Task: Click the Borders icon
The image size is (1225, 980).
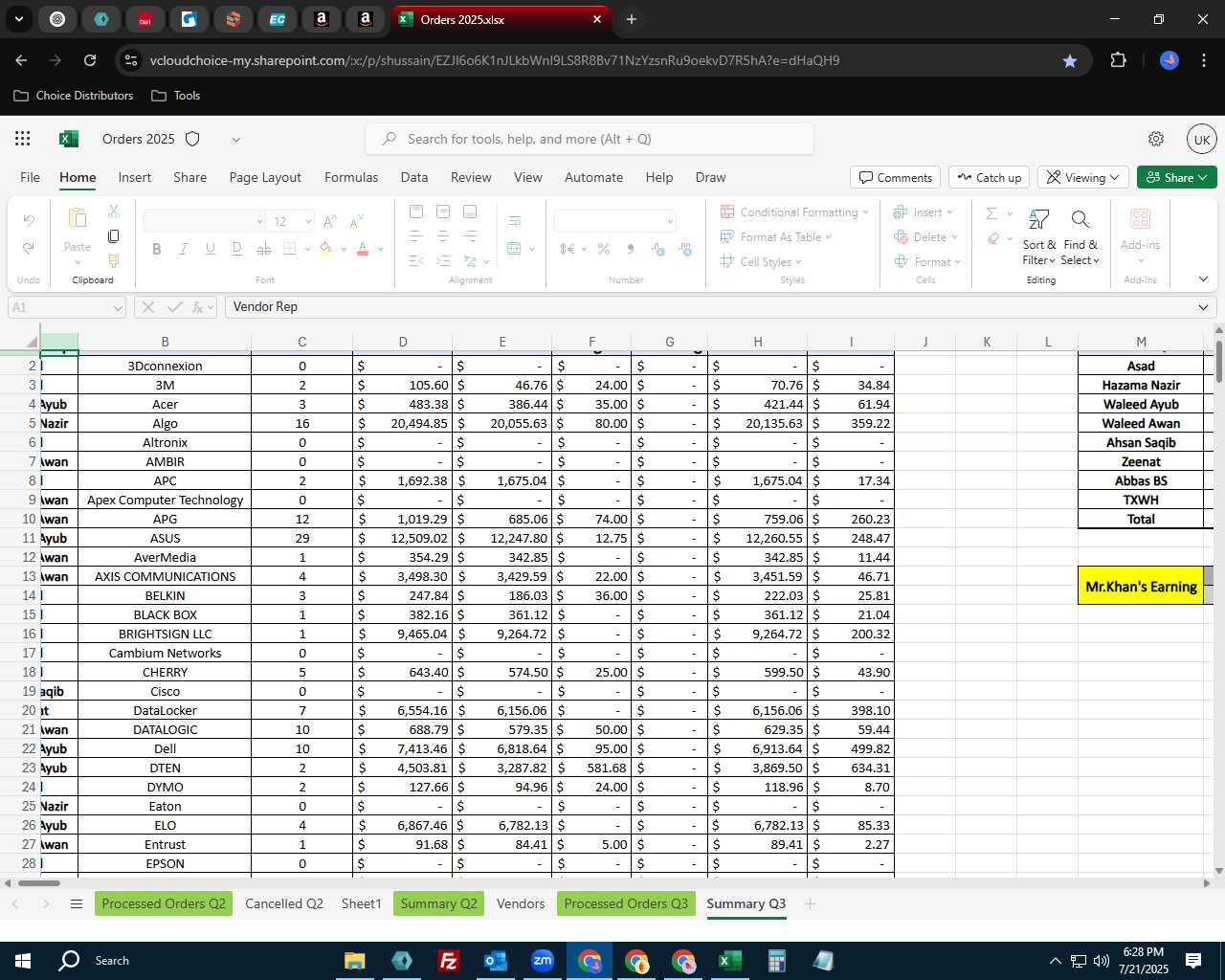Action: [290, 249]
